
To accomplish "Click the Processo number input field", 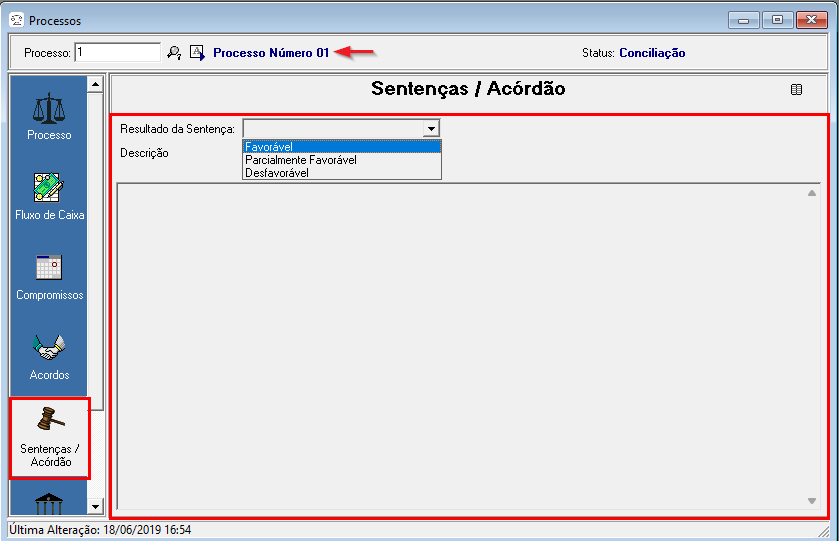I will pos(117,53).
